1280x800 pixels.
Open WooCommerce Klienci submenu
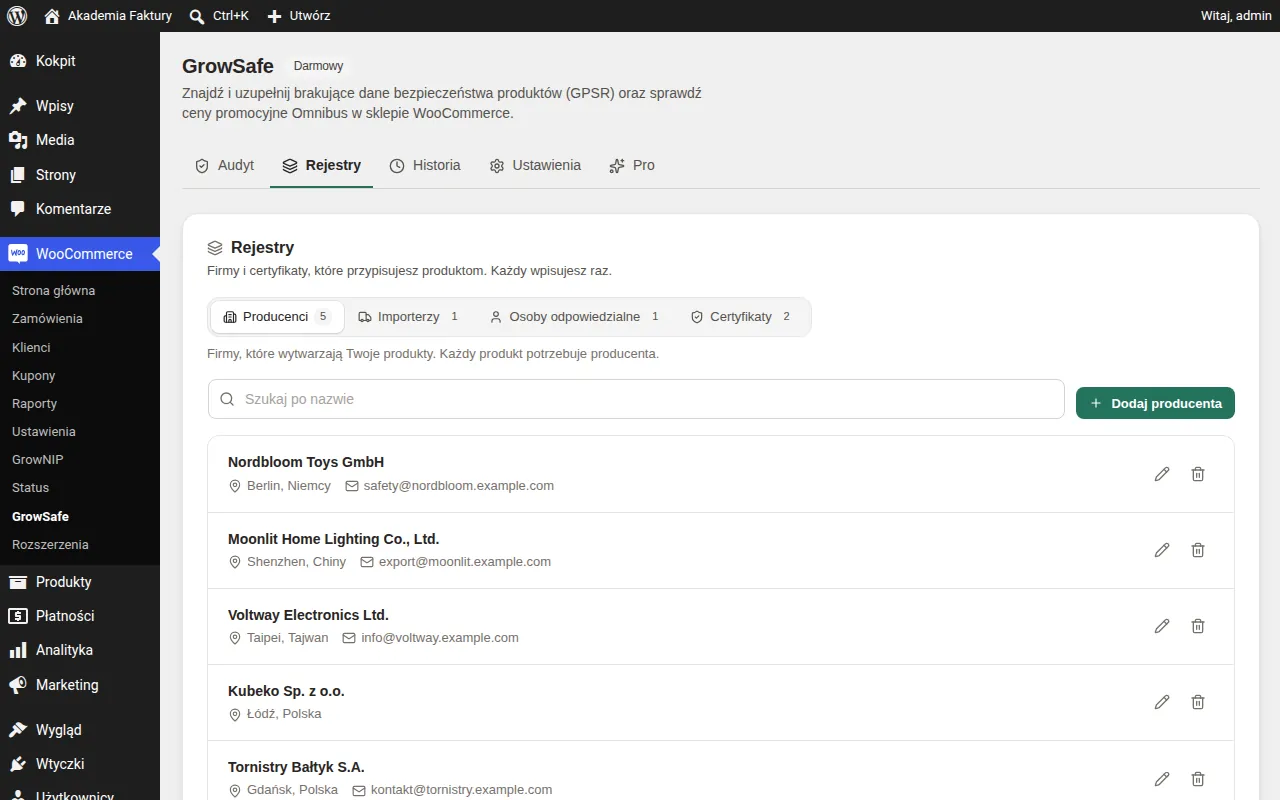[80, 348]
